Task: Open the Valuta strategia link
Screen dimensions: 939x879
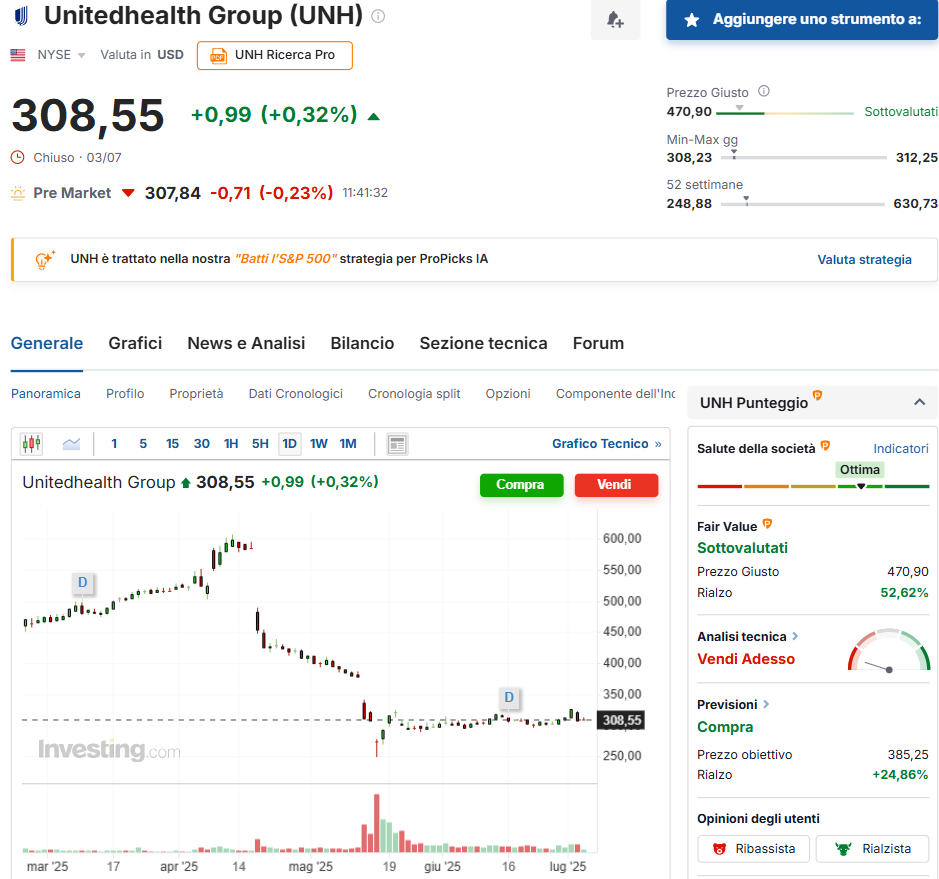Action: 865,260
